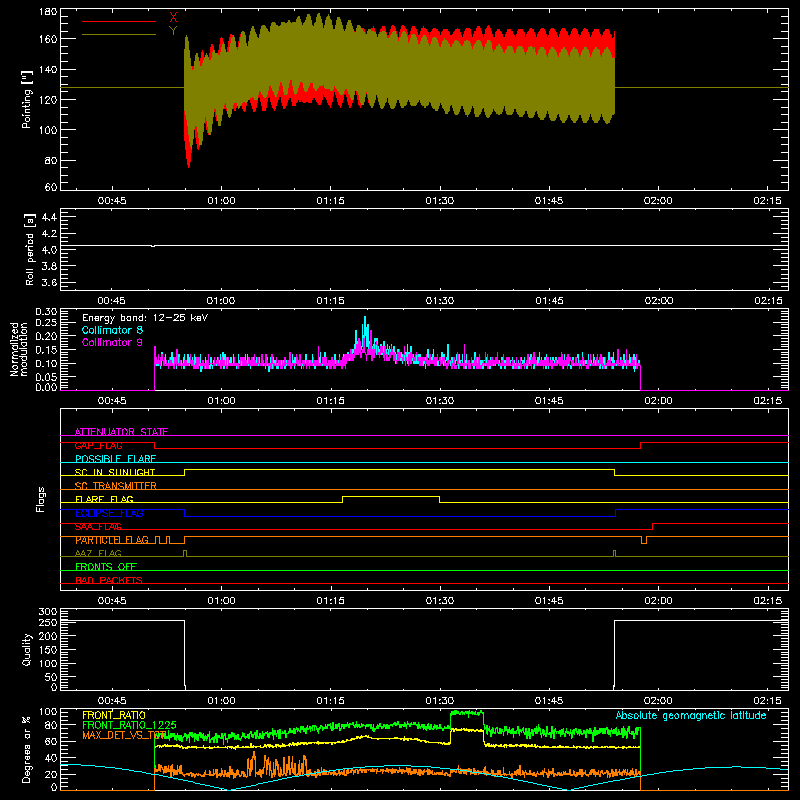Screen dimensions: 800x800
Task: Select the green FRONT_RATIO_1225 legend entry
Action: 130,725
